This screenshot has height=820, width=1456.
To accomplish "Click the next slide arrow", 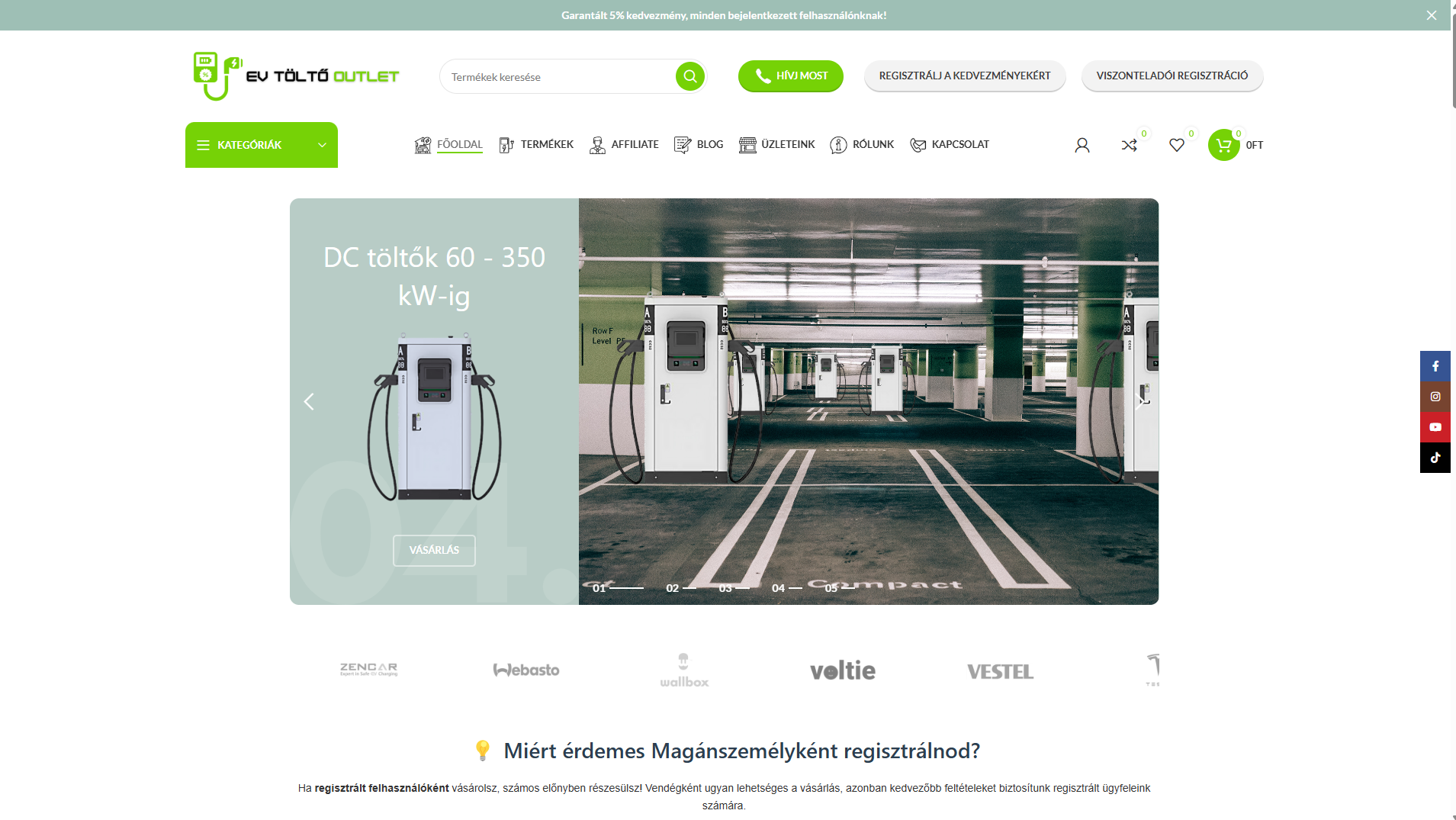I will pyautogui.click(x=1139, y=400).
